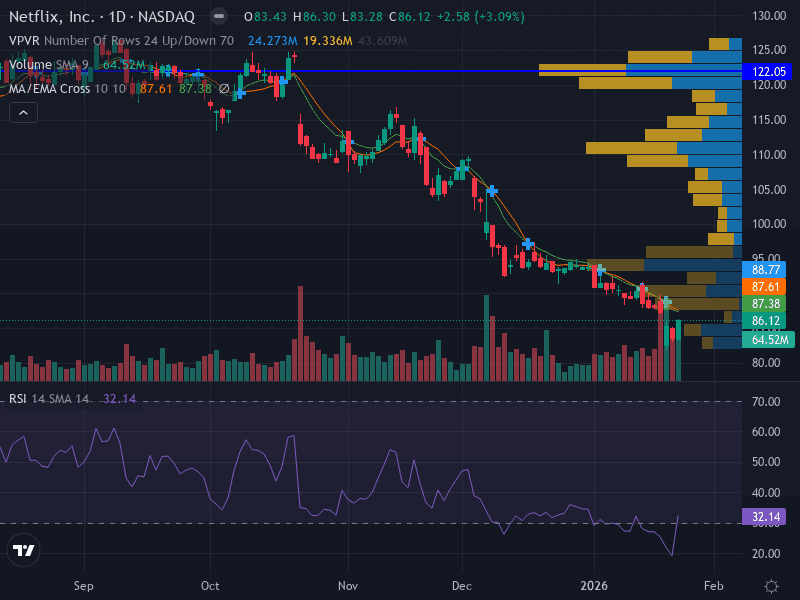Collapse the indicator legend with chevron button
The height and width of the screenshot is (600, 800).
click(x=23, y=113)
